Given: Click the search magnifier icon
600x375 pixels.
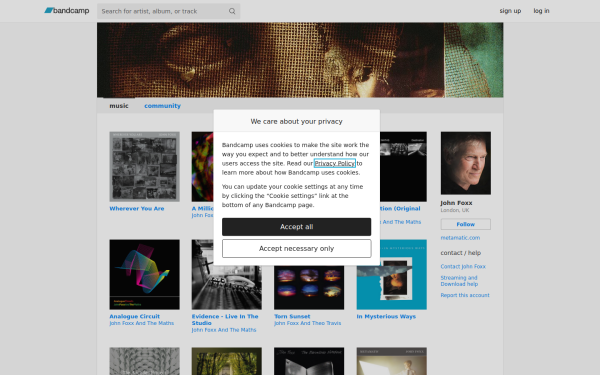Looking at the screenshot, I should pyautogui.click(x=232, y=11).
